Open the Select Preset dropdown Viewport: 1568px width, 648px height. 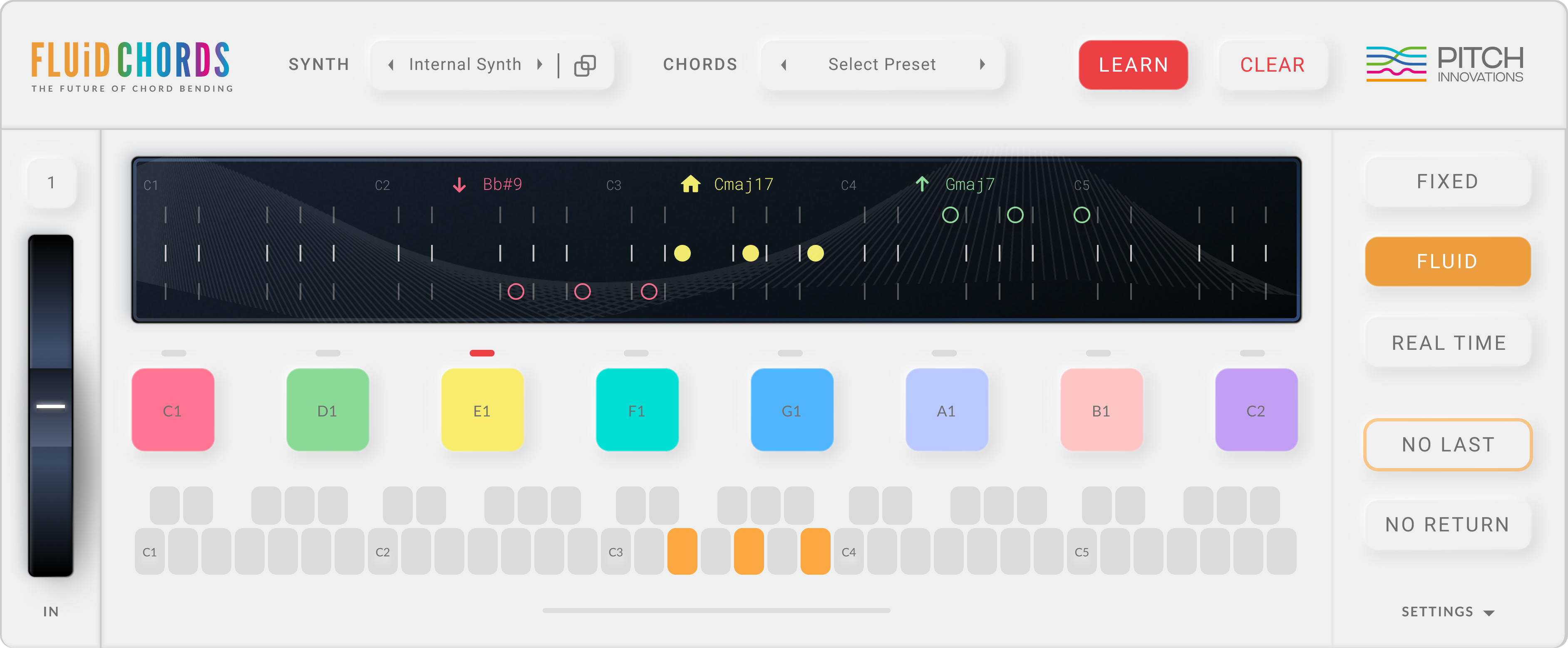tap(881, 65)
